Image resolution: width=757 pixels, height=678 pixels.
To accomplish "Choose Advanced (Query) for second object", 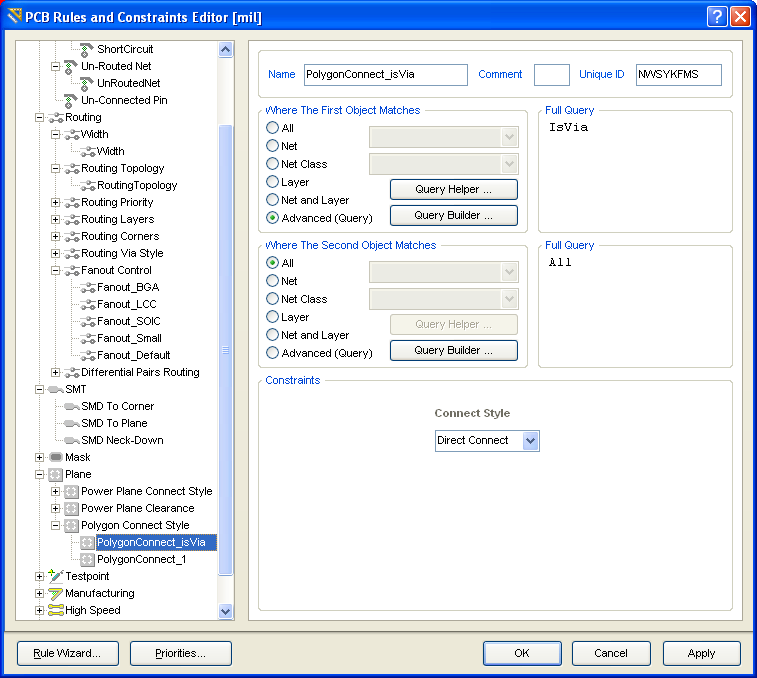I will (272, 353).
